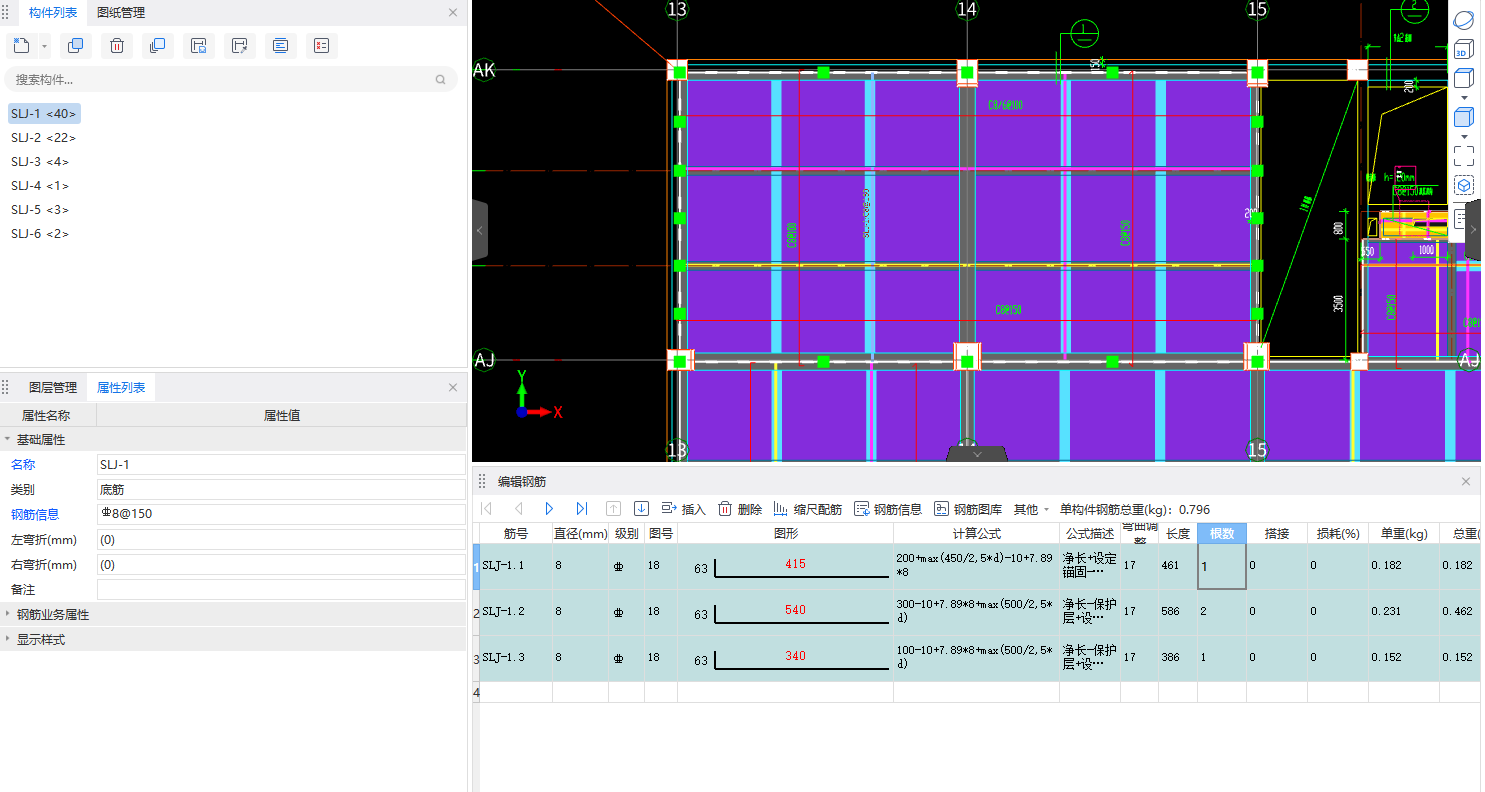Click the delete component trash icon
Viewport: 1485px width, 792px height.
pyautogui.click(x=116, y=45)
